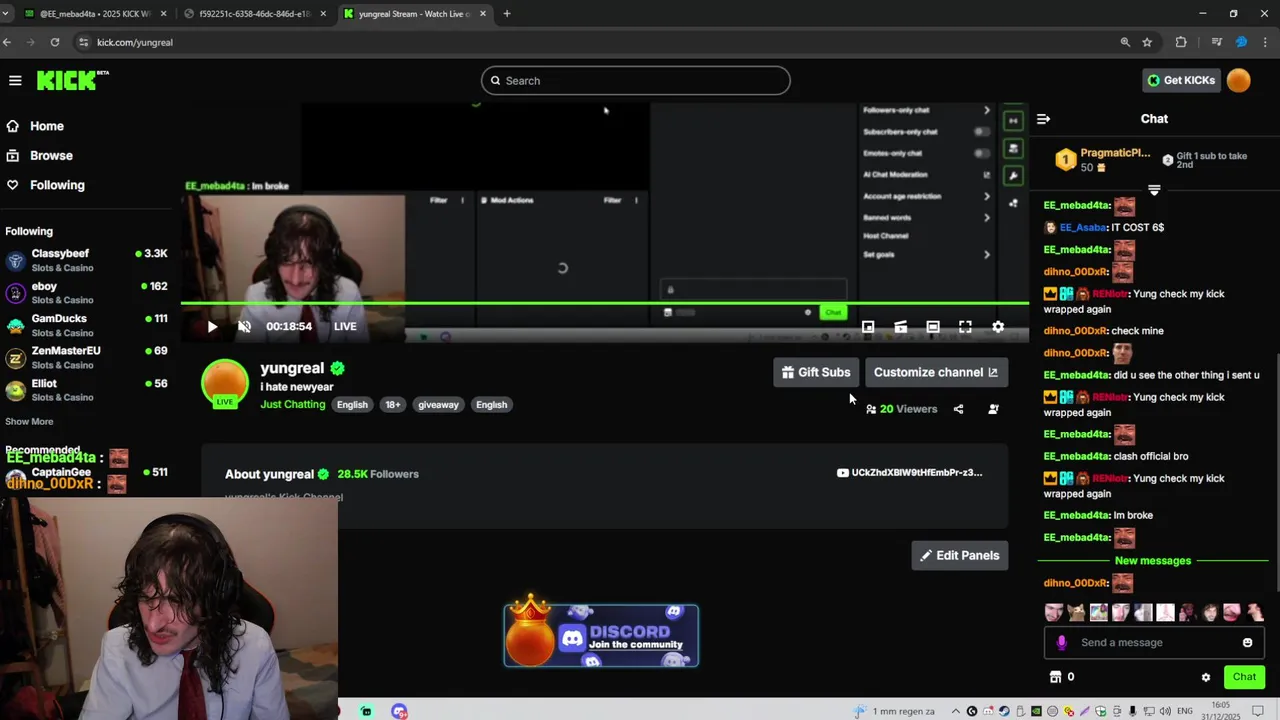Open picture-in-picture mini player
Viewport: 1280px width, 720px height.
tap(868, 327)
